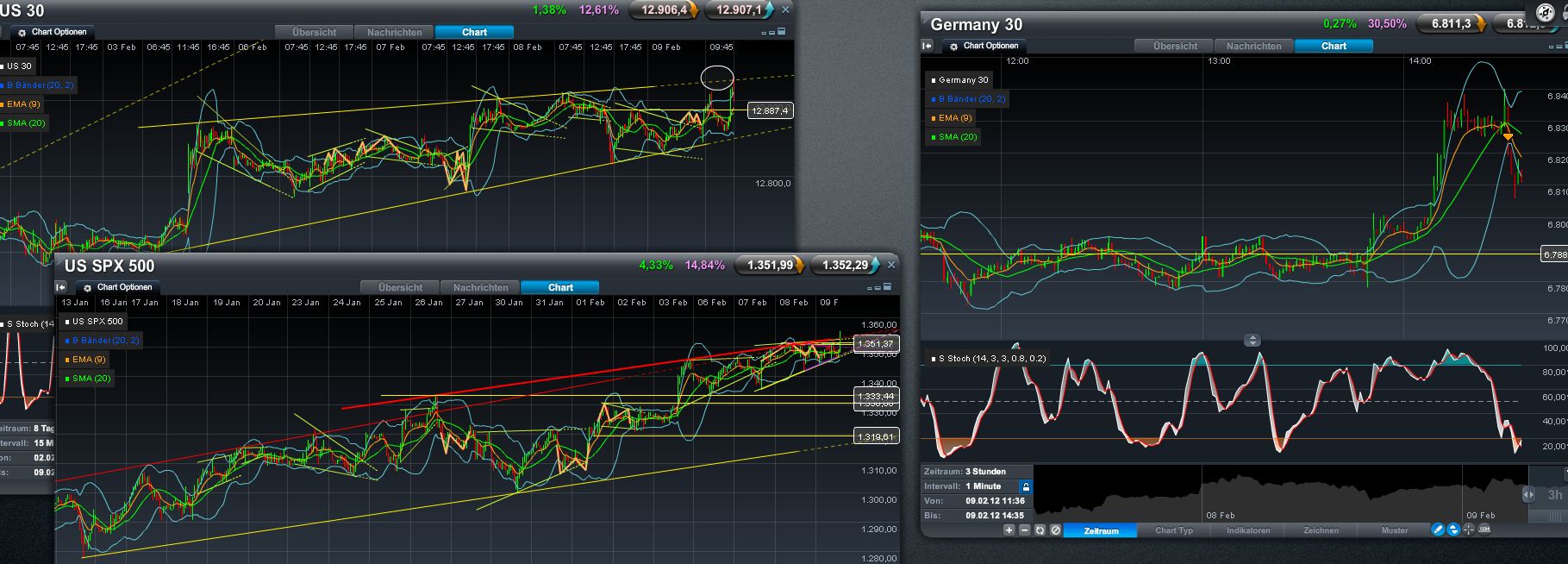
Task: Click the US SPX 500 series legend label
Action: (94, 321)
